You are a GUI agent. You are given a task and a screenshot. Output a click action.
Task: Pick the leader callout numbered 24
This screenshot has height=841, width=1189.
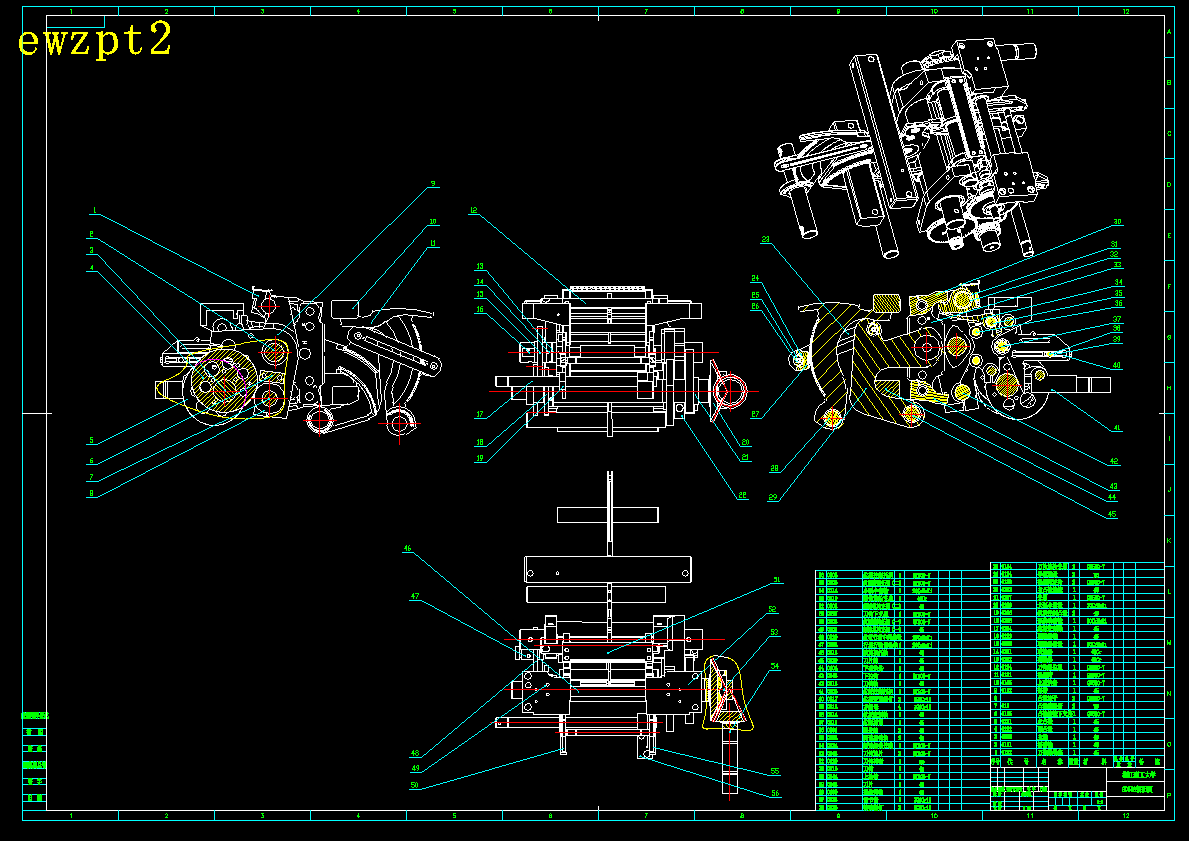pyautogui.click(x=755, y=278)
